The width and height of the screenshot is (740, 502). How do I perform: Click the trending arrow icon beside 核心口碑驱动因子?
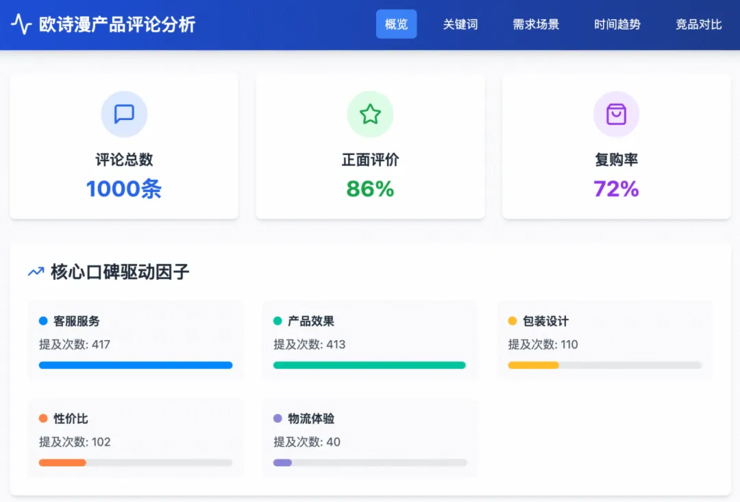pos(36,272)
